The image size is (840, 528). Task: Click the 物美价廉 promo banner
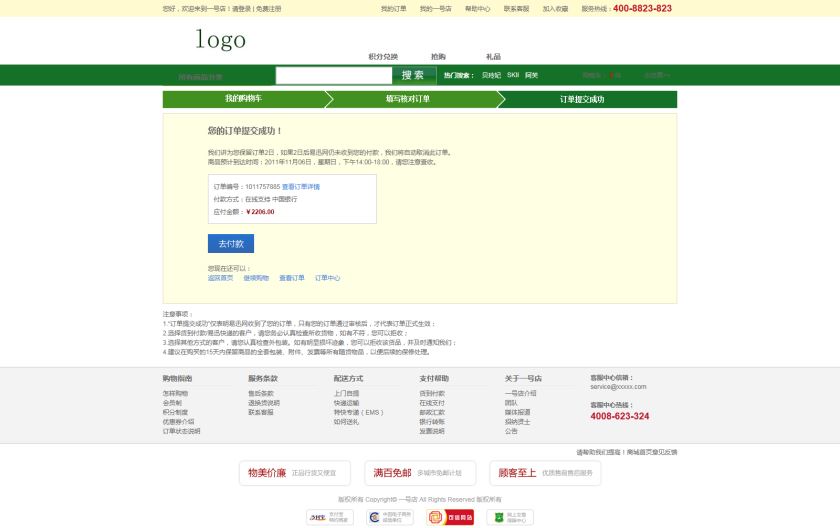point(295,473)
